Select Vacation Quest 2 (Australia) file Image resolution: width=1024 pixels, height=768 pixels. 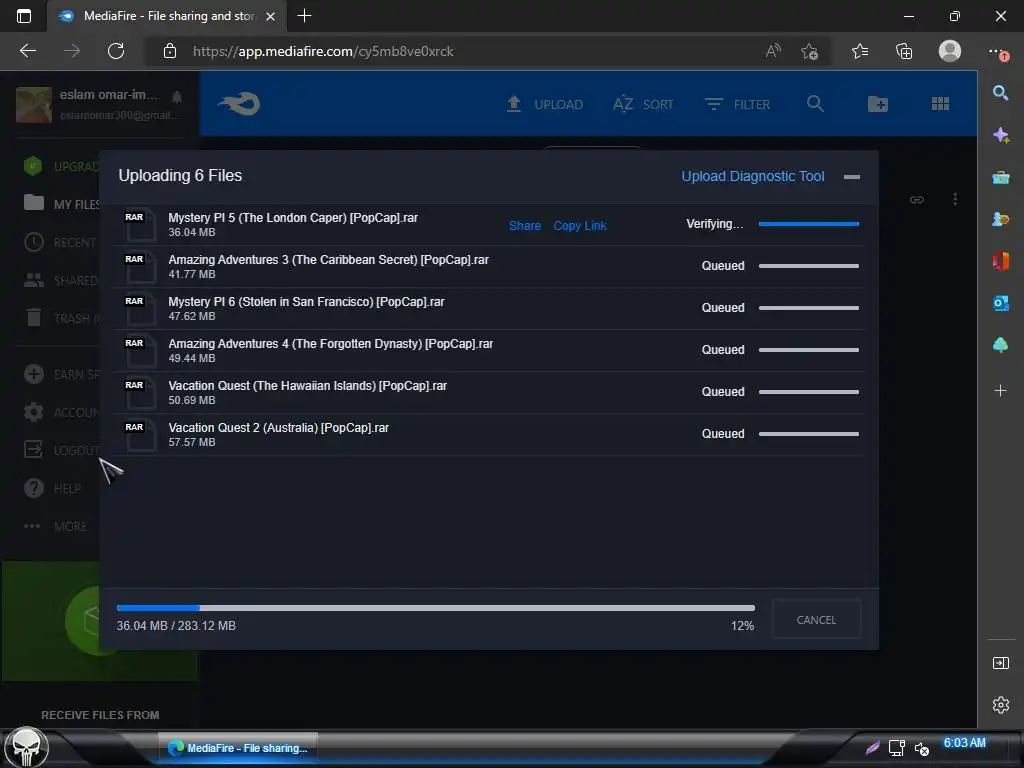point(278,427)
